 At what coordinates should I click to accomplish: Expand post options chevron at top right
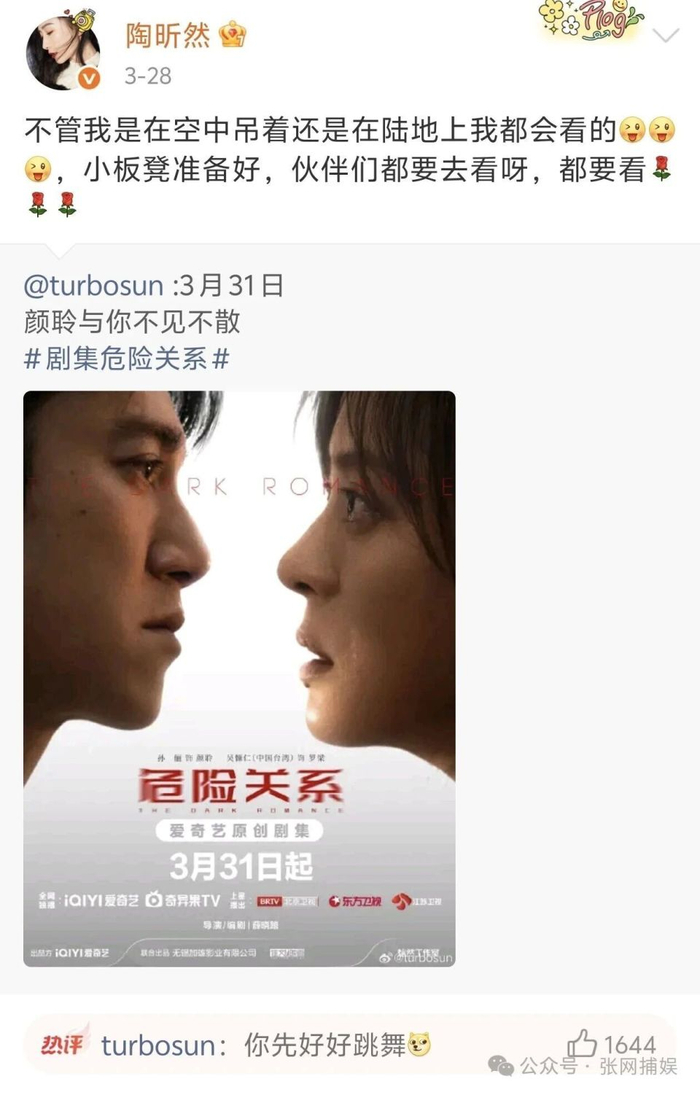666,35
